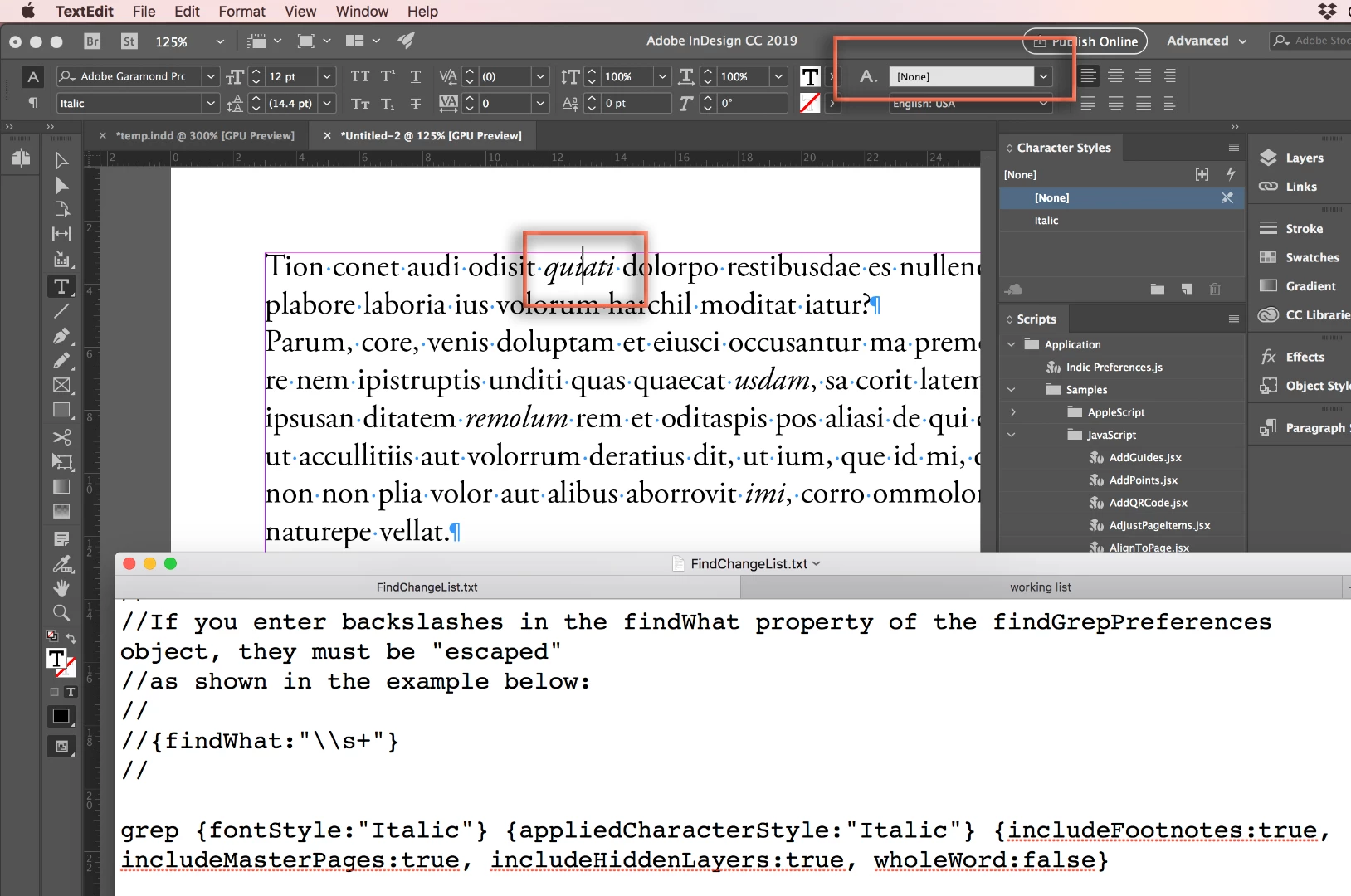This screenshot has width=1351, height=896.
Task: Click Apply Color black swatch in toolbox
Action: tap(61, 716)
